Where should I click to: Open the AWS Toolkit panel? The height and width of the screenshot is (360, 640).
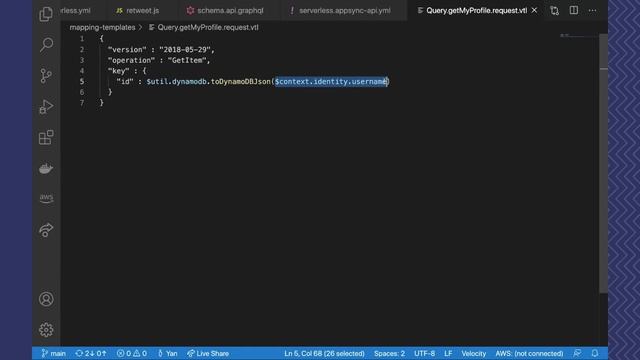click(46, 198)
